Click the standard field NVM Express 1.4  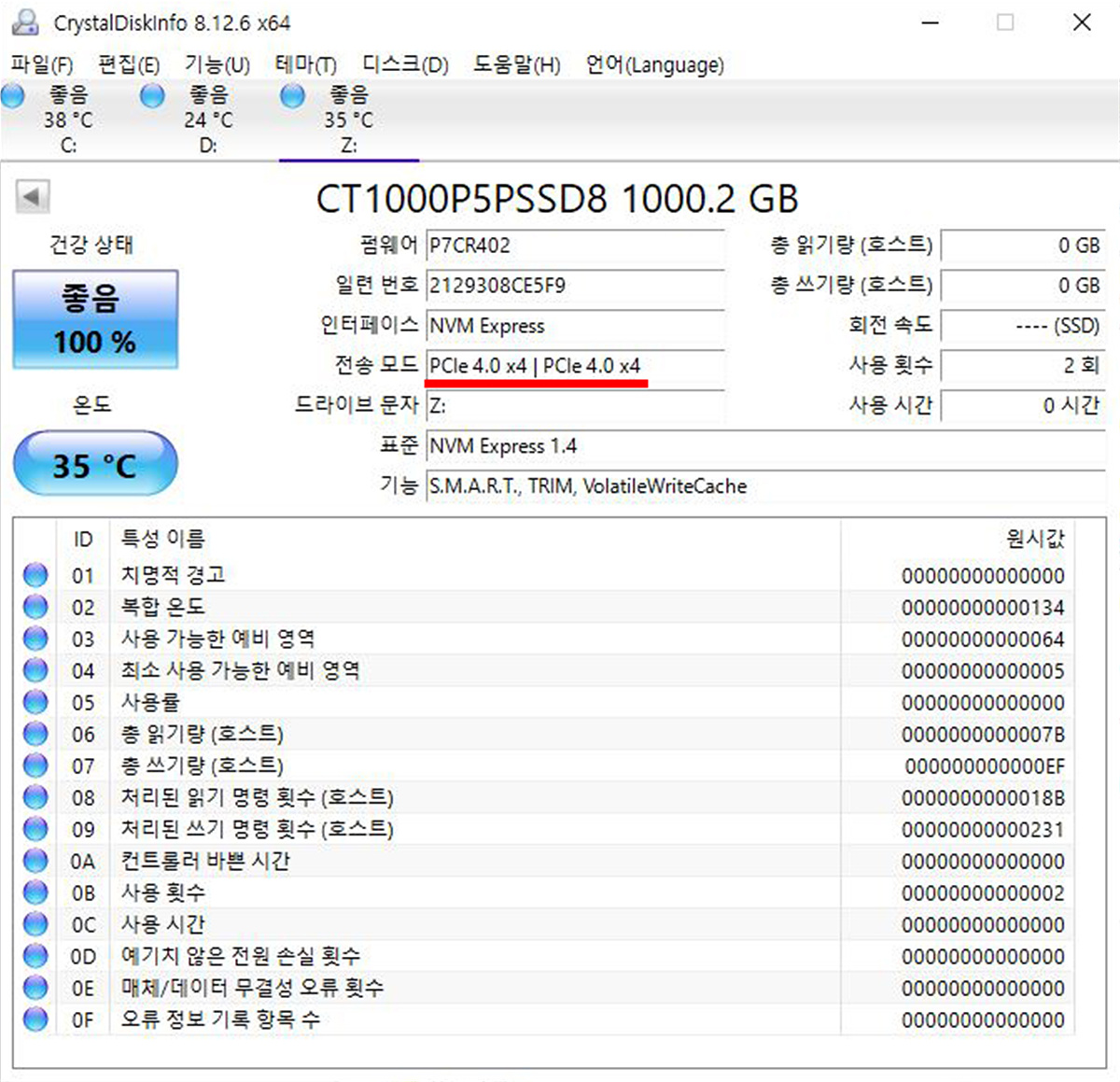click(x=766, y=446)
